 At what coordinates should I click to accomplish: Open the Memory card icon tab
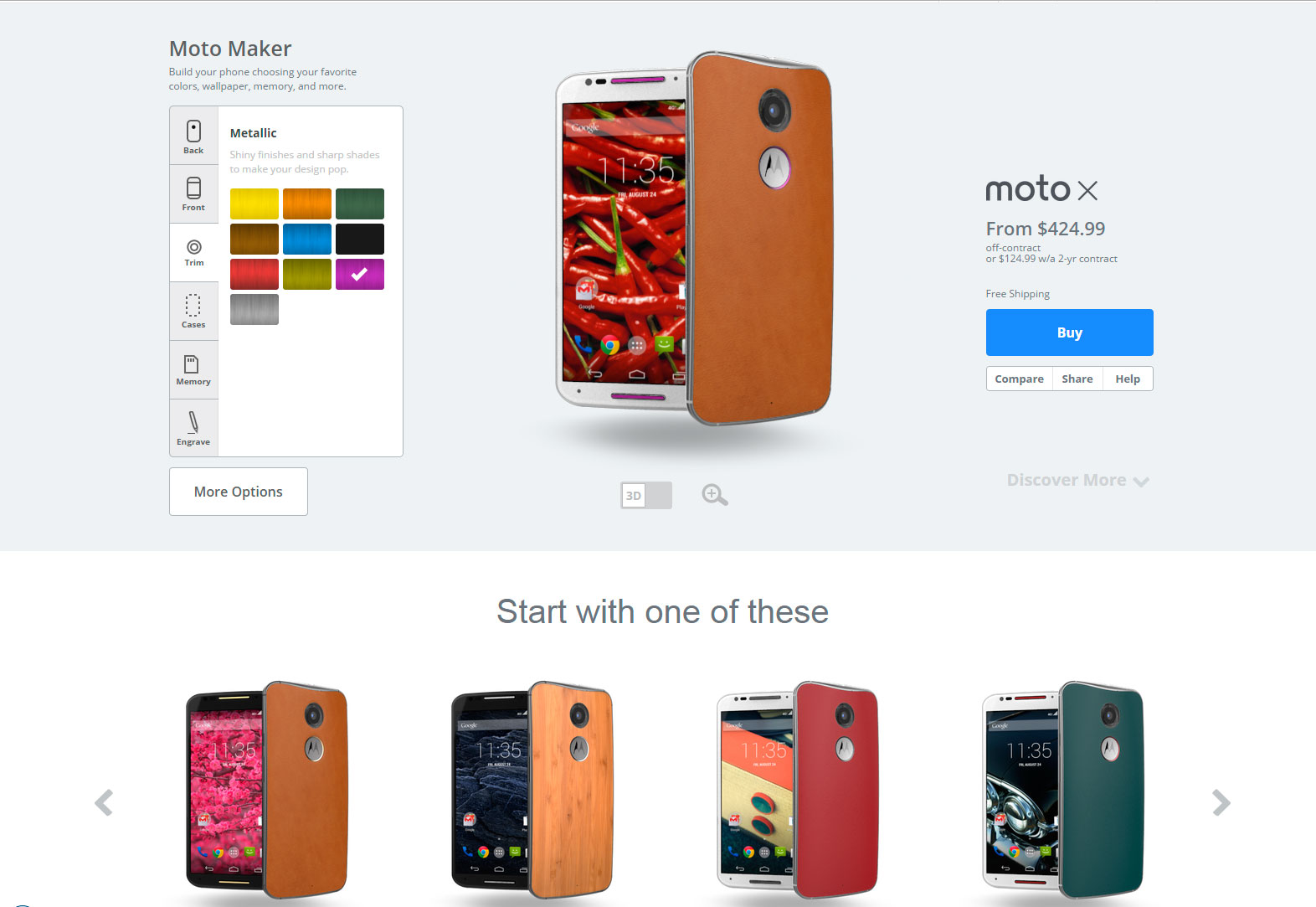click(x=193, y=369)
